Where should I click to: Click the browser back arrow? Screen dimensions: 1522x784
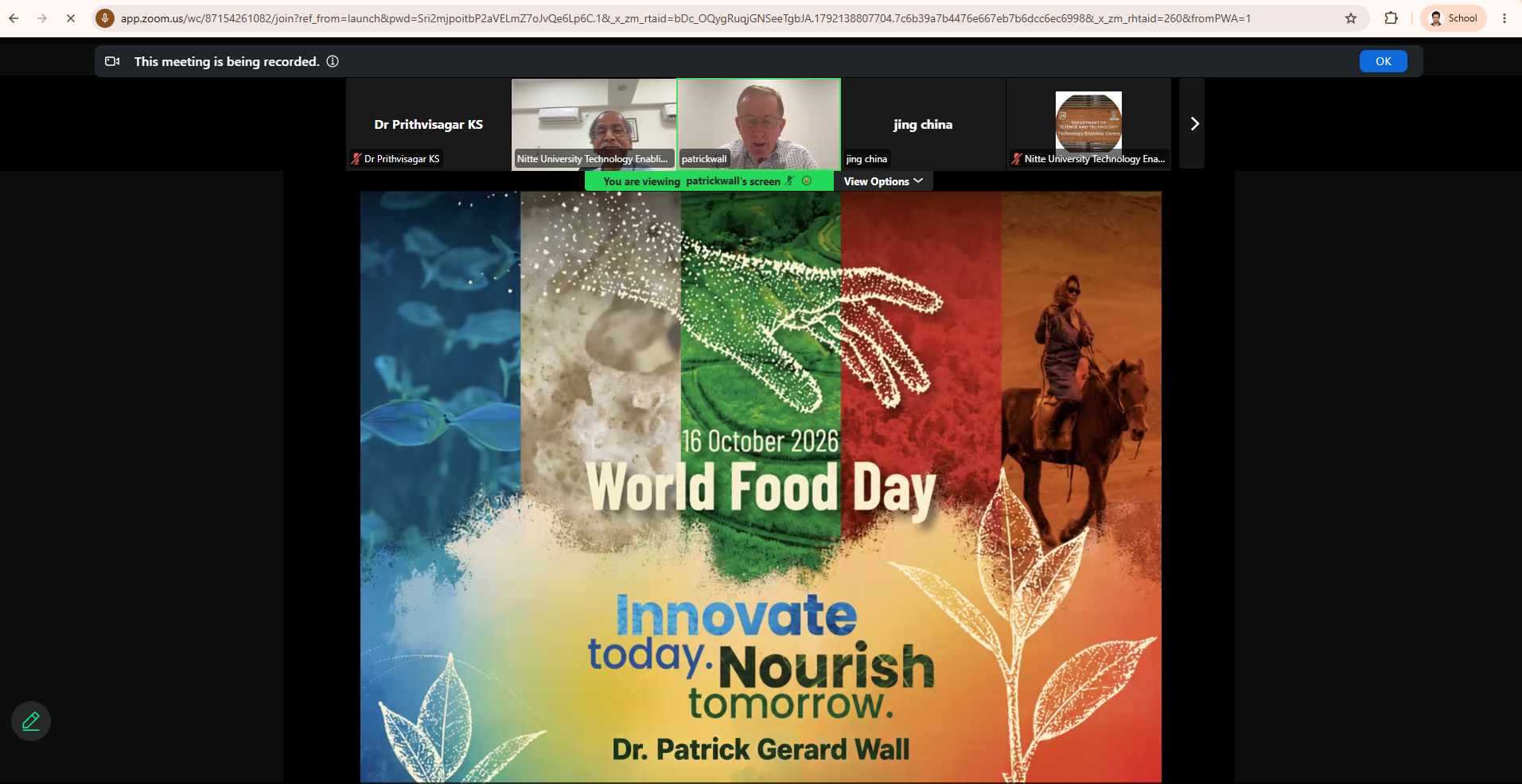tap(14, 18)
